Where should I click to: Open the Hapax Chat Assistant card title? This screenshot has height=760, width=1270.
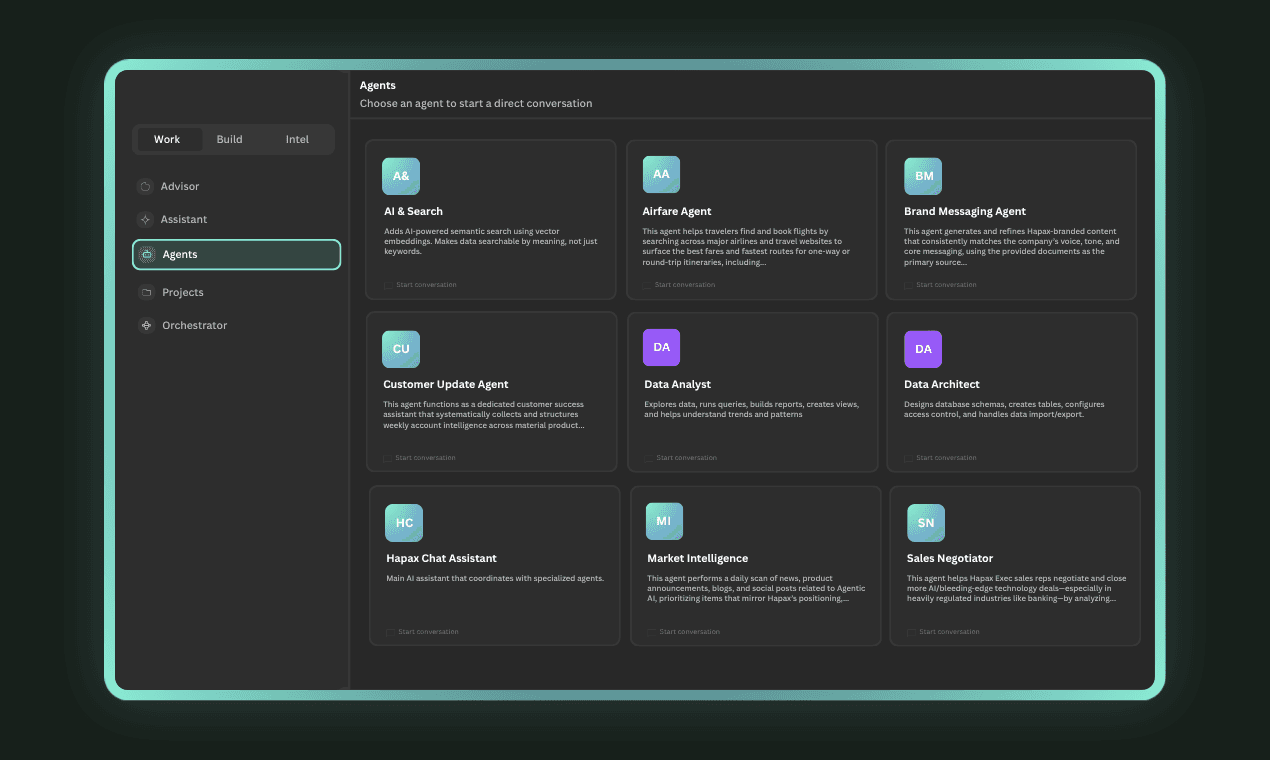click(441, 558)
